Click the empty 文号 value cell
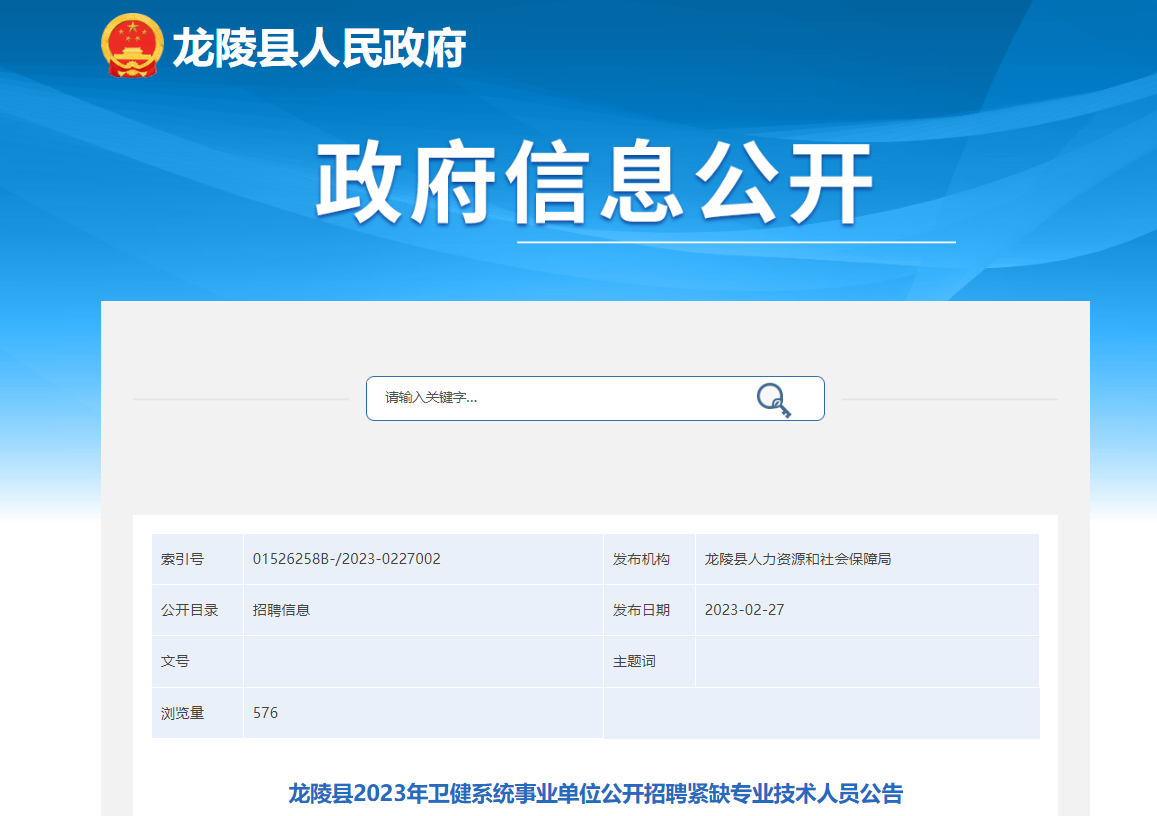1157x816 pixels. point(422,661)
